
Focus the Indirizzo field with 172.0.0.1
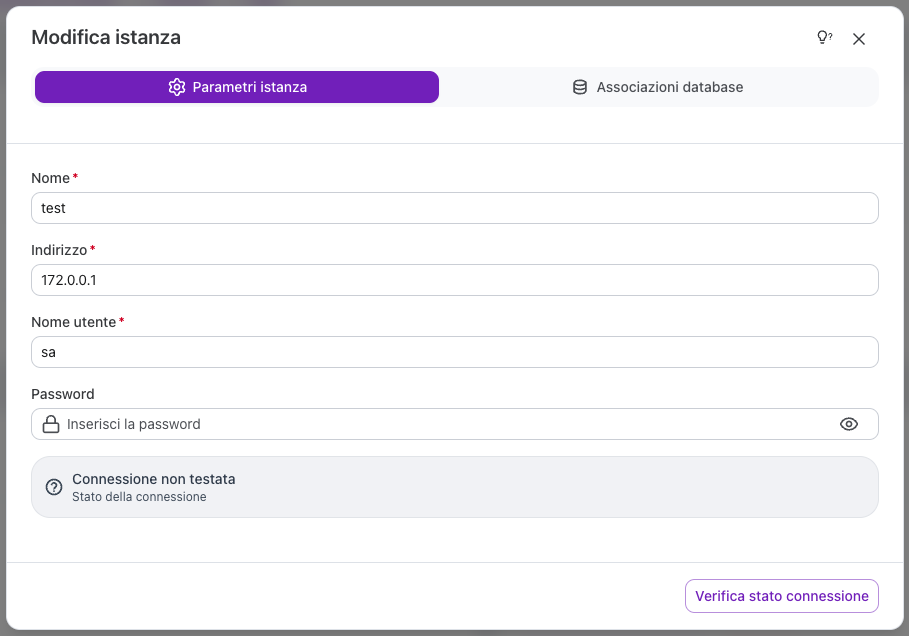(454, 280)
